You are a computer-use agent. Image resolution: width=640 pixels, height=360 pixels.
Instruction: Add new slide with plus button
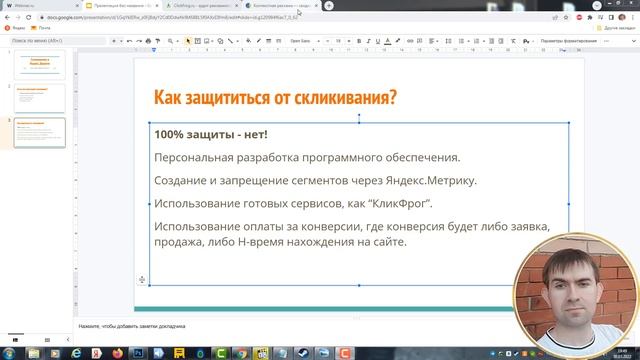114,41
